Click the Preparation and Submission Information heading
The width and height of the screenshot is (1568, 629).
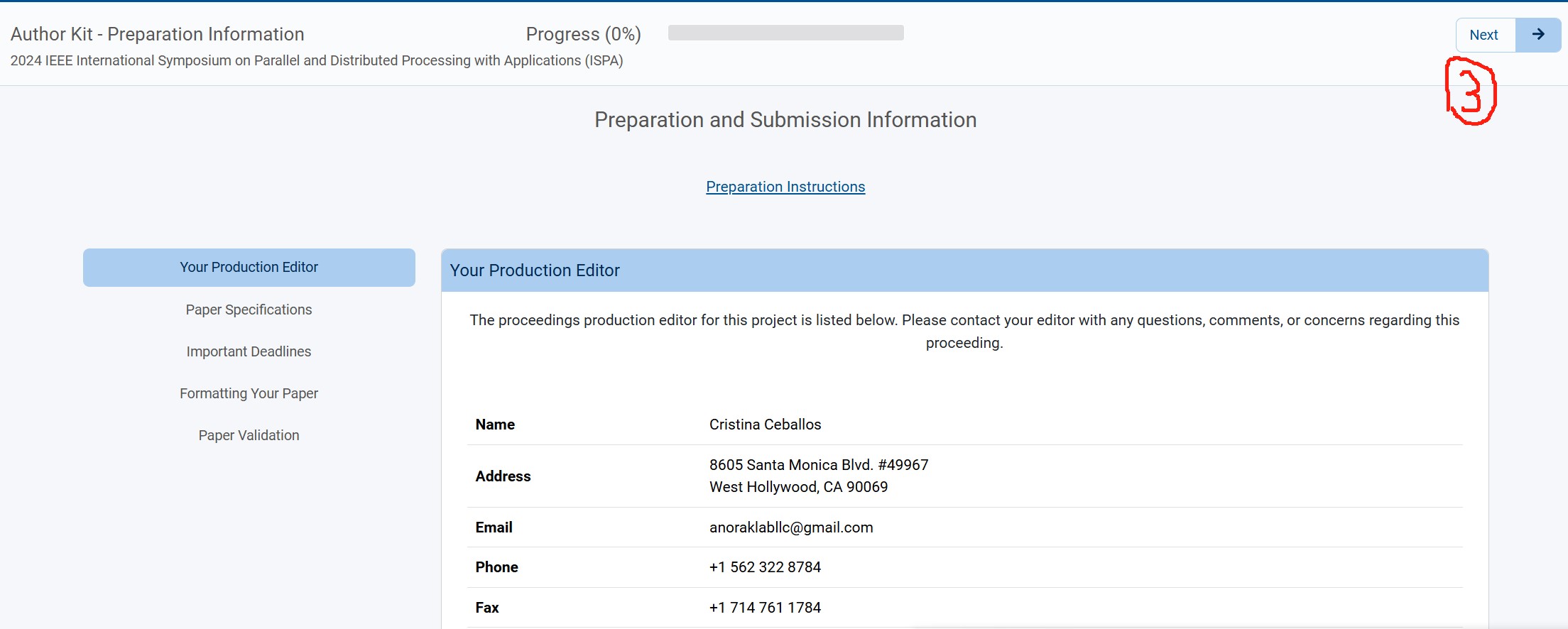point(785,120)
